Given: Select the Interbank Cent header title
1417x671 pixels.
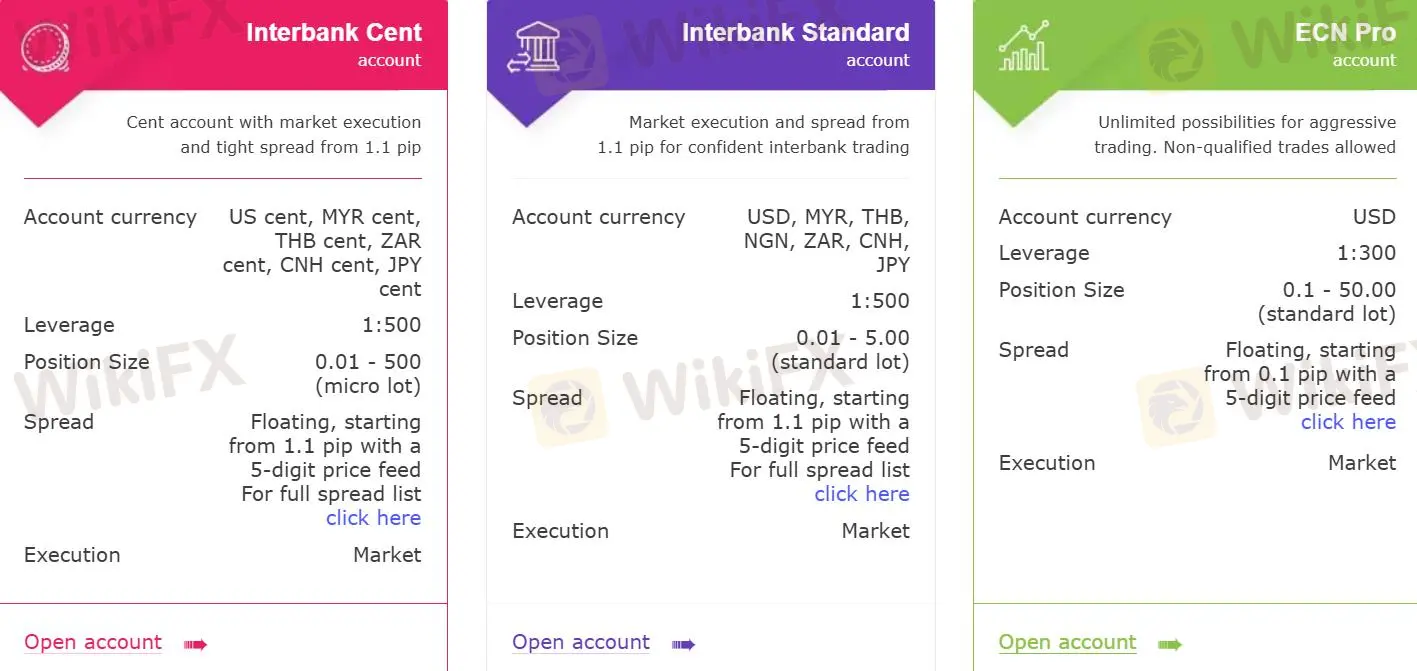Looking at the screenshot, I should pos(334,32).
